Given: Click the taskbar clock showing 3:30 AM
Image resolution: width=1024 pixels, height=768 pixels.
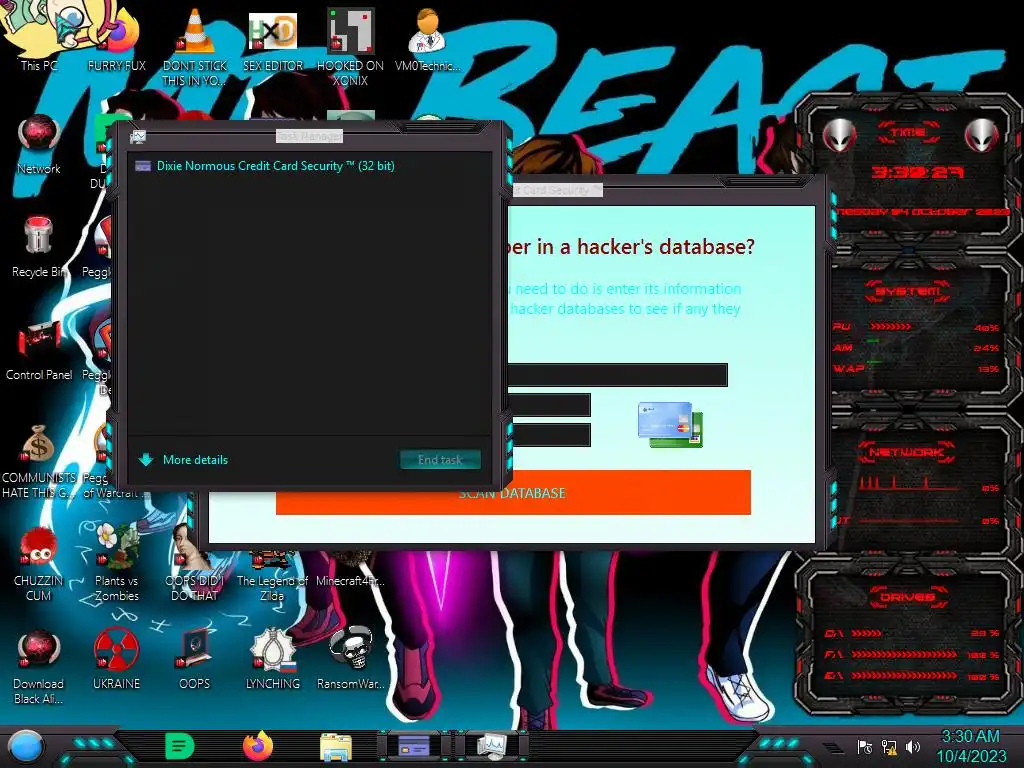Looking at the screenshot, I should (x=971, y=746).
